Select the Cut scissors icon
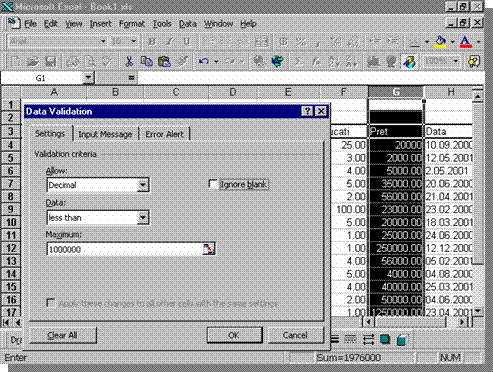The width and height of the screenshot is (493, 372). [x=129, y=61]
